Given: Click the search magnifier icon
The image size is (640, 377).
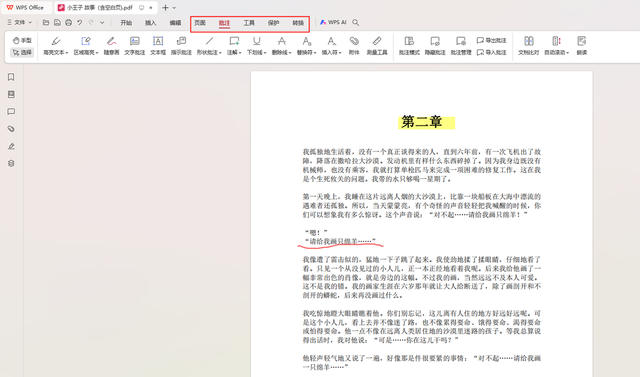Looking at the screenshot, I should (x=356, y=22).
